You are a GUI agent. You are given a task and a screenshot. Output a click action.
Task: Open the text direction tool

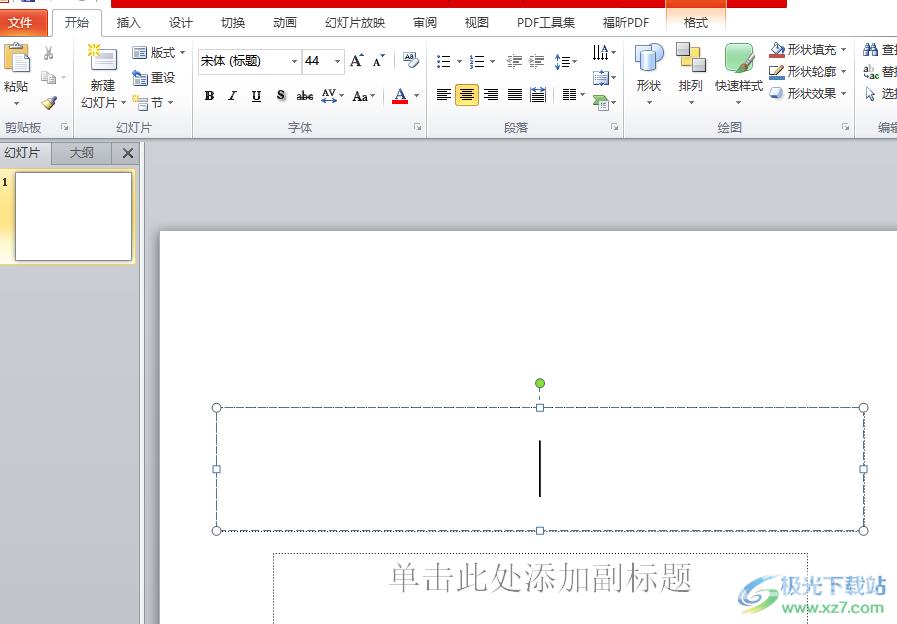(604, 53)
